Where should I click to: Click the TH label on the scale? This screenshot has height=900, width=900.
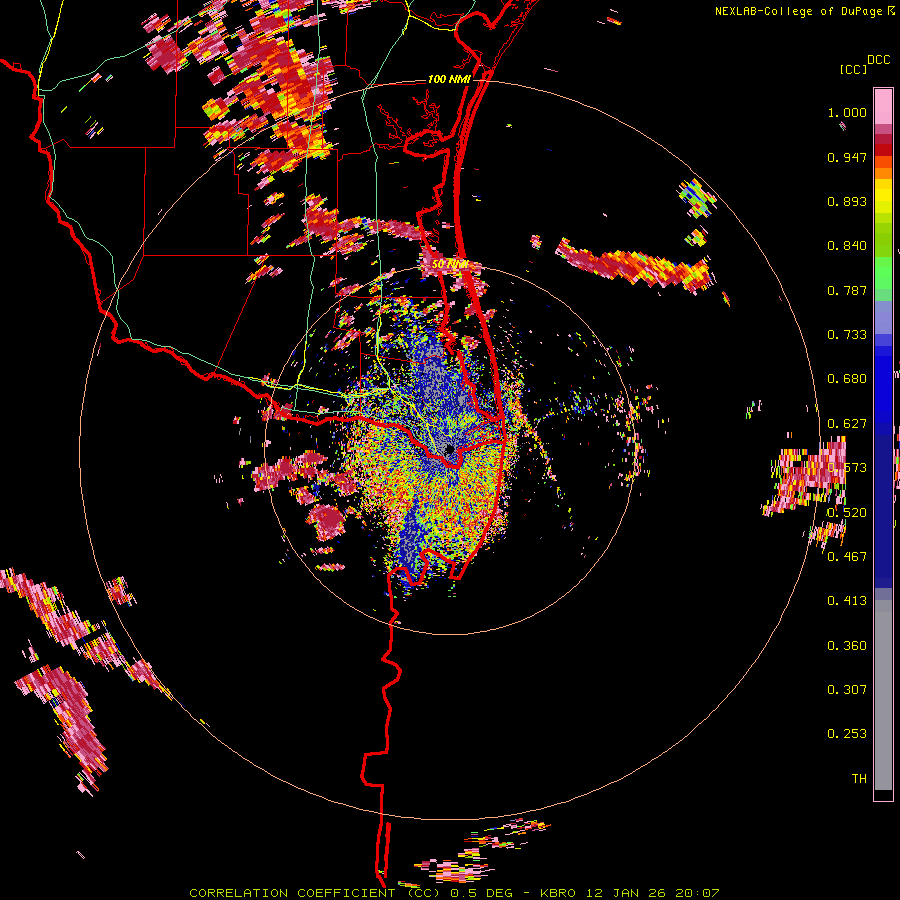click(859, 778)
